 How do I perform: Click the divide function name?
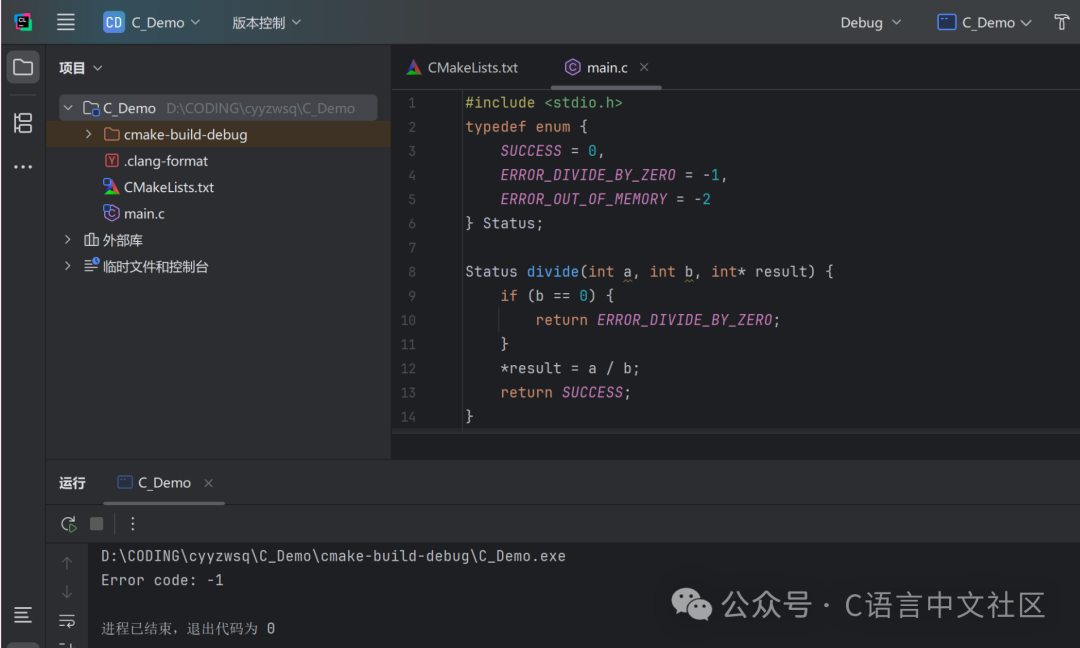[x=552, y=271]
